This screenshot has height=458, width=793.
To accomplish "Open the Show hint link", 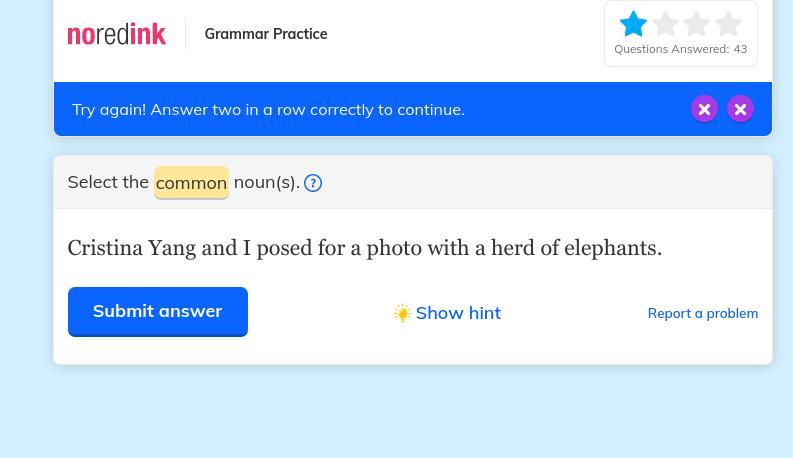I will [x=458, y=313].
